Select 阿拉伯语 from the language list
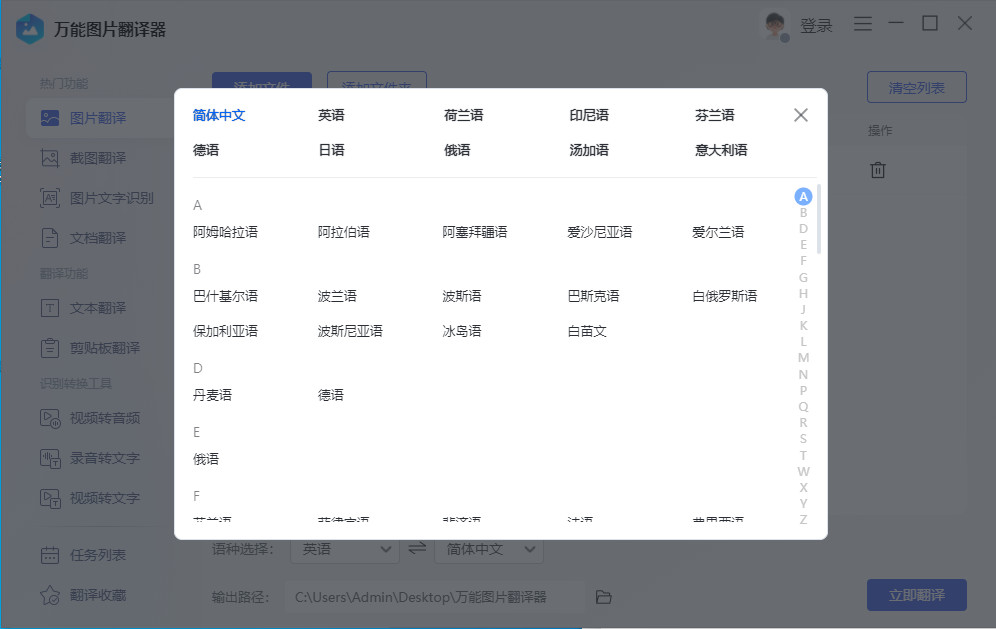Screen dimensions: 996x629 point(343,231)
